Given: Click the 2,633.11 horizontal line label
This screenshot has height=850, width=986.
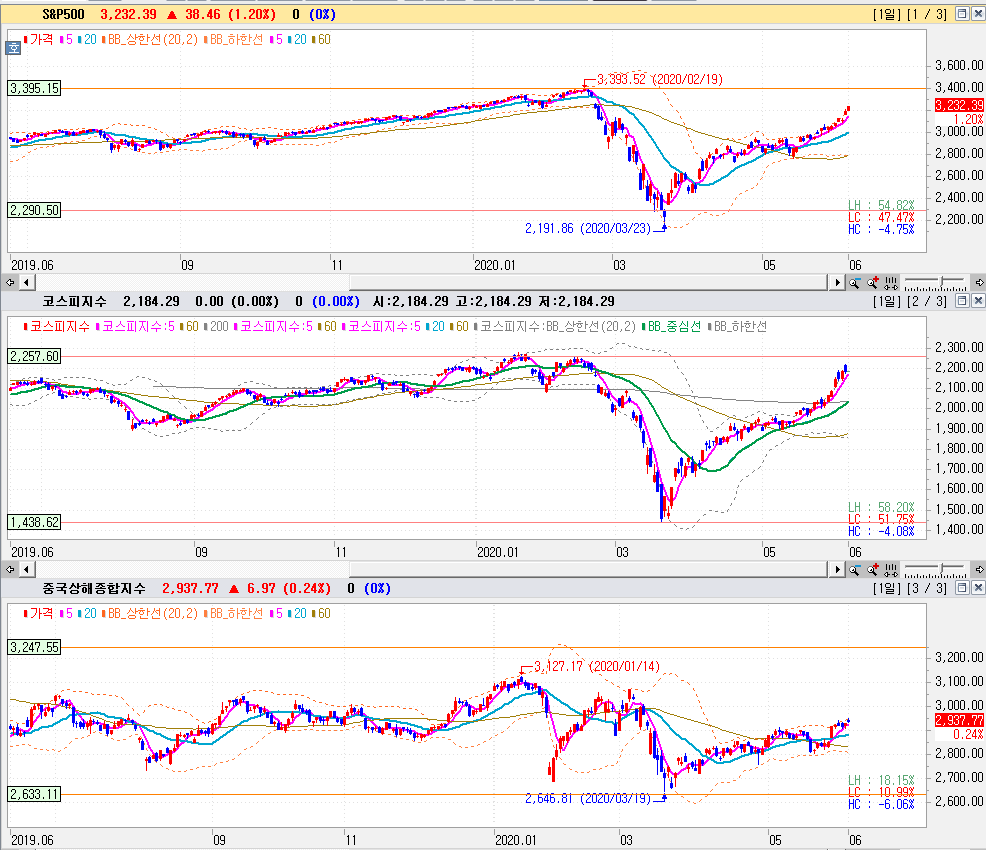Looking at the screenshot, I should pyautogui.click(x=35, y=795).
